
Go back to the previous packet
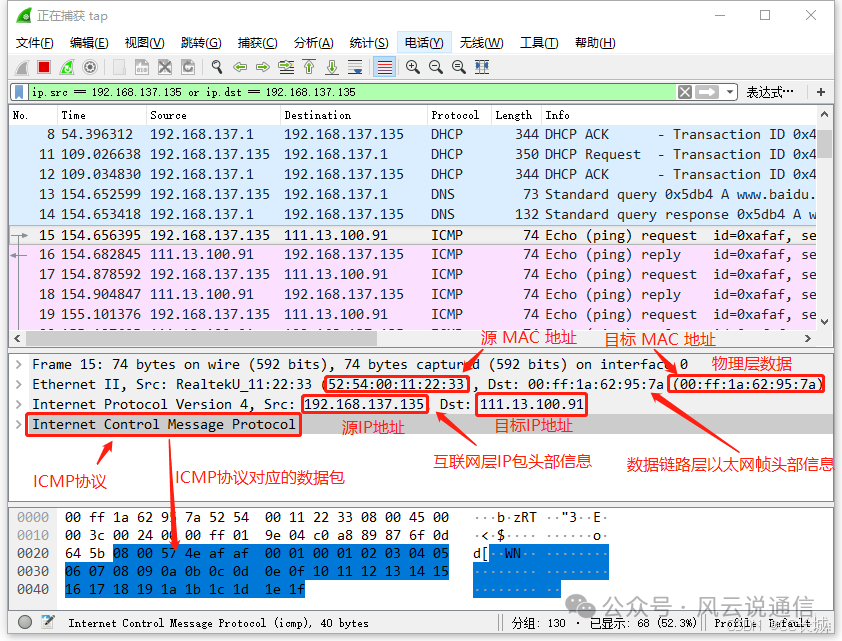pos(240,67)
